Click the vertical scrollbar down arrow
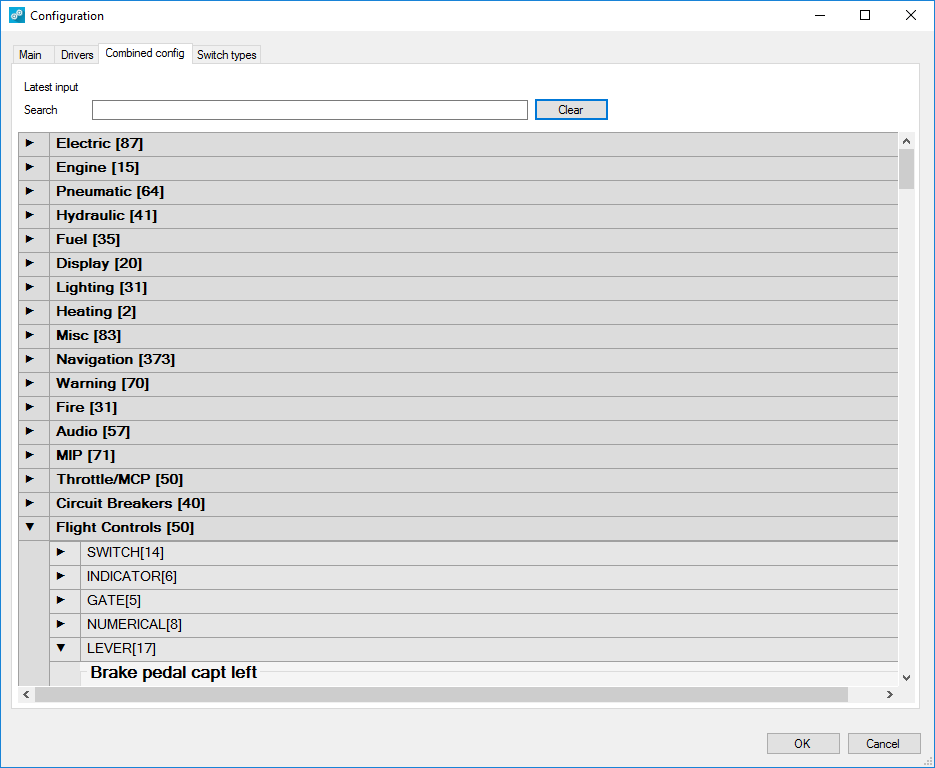The image size is (935, 768). (906, 678)
